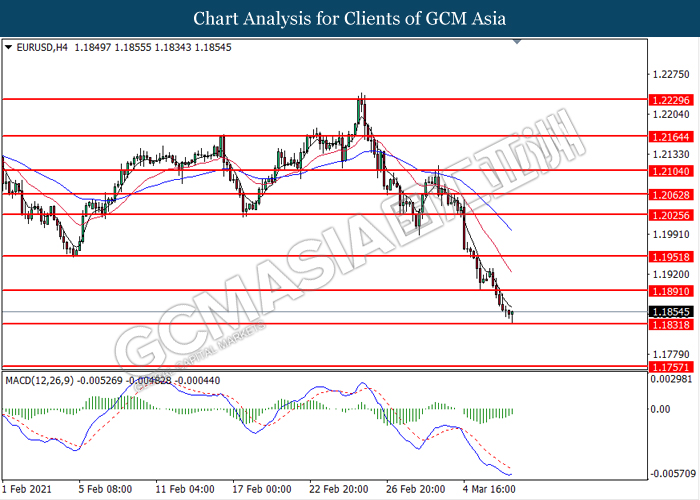Click the 1.21040 red price label
The width and height of the screenshot is (700, 500).
point(671,171)
